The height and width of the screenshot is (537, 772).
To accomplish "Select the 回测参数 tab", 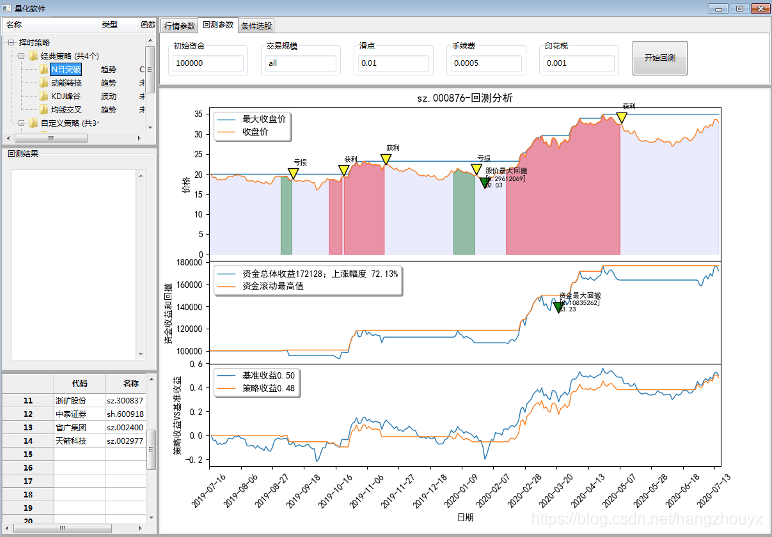I will (218, 25).
